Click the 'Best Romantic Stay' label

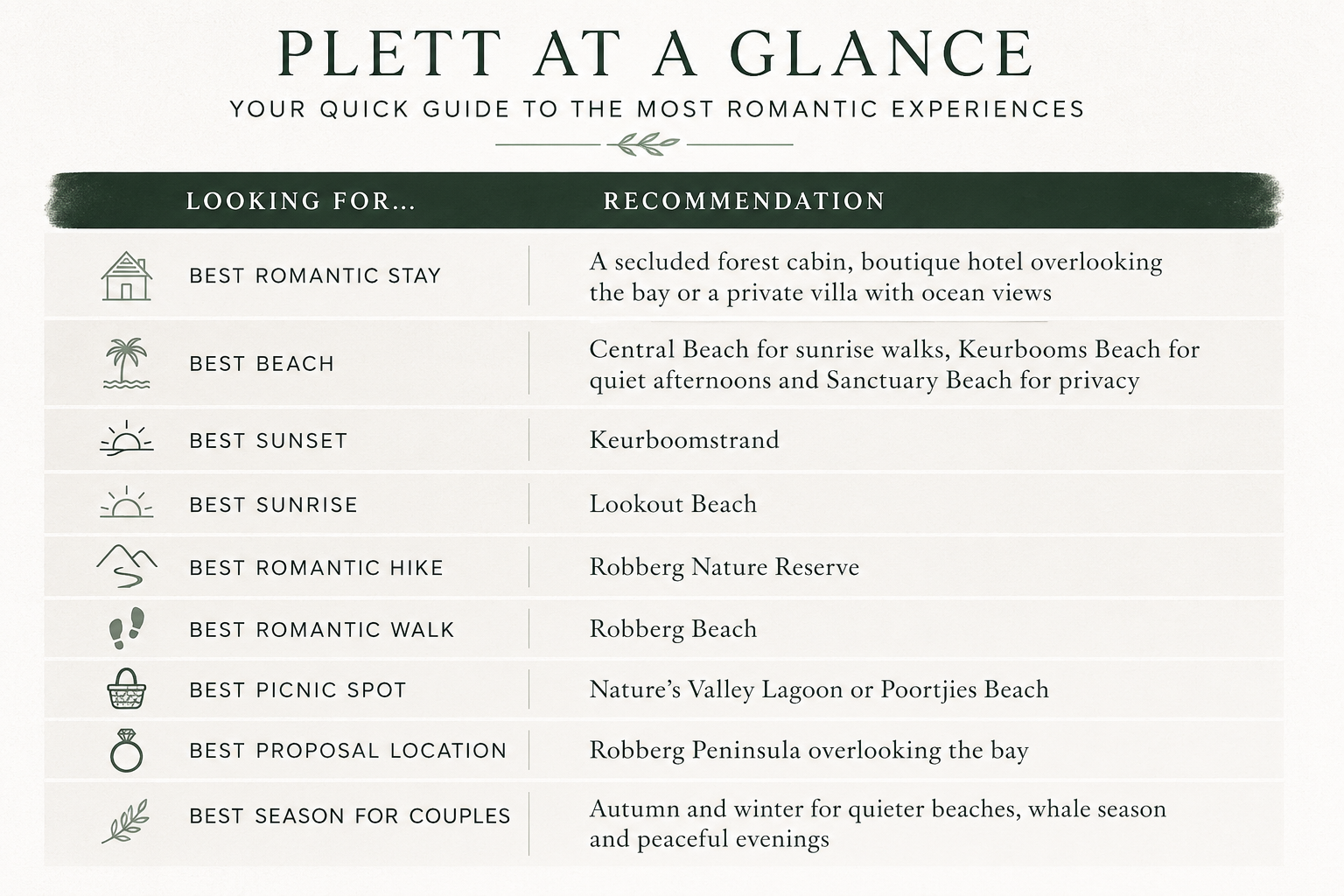coord(315,276)
